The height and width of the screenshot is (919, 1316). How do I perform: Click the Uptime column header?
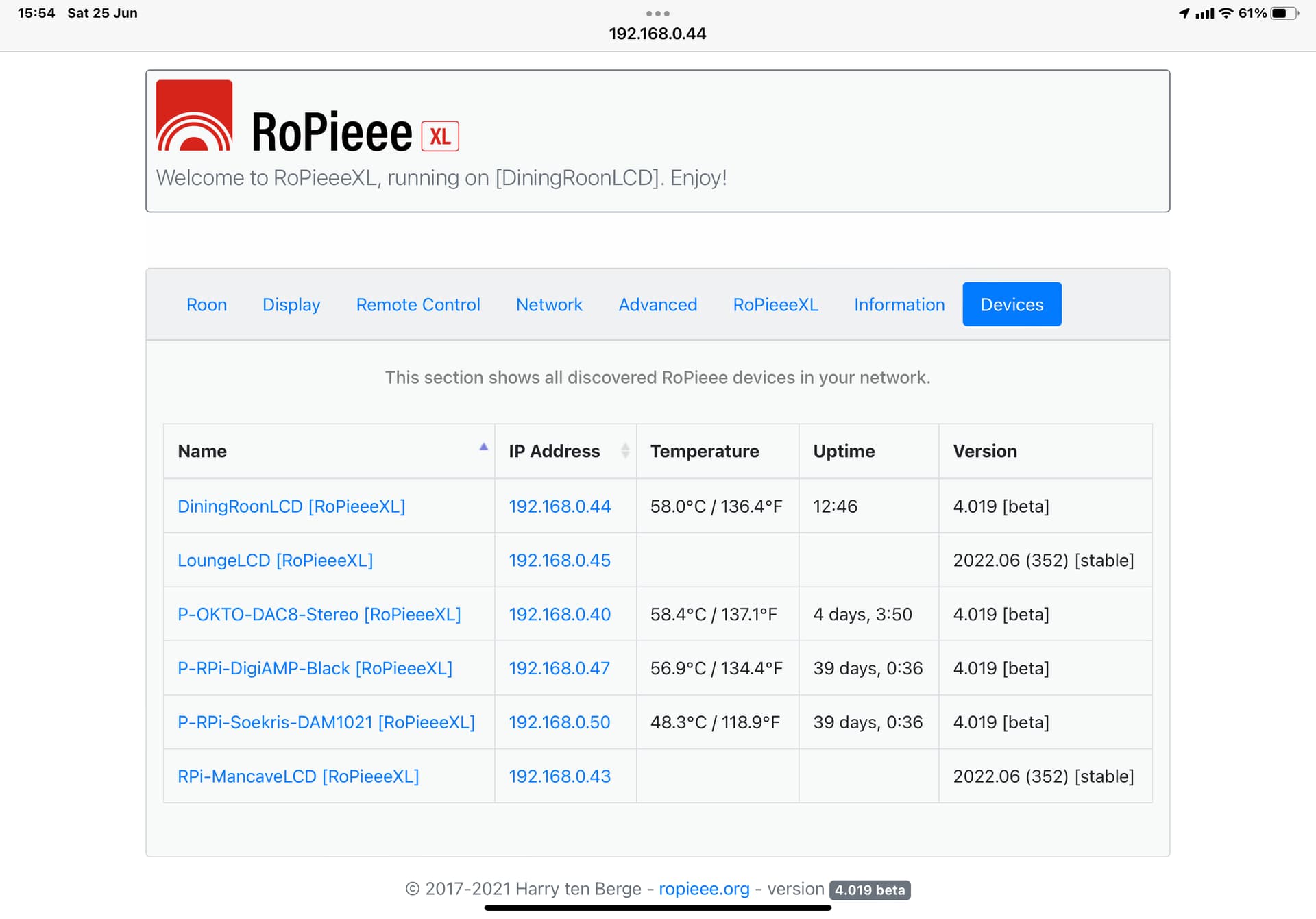[x=868, y=451]
